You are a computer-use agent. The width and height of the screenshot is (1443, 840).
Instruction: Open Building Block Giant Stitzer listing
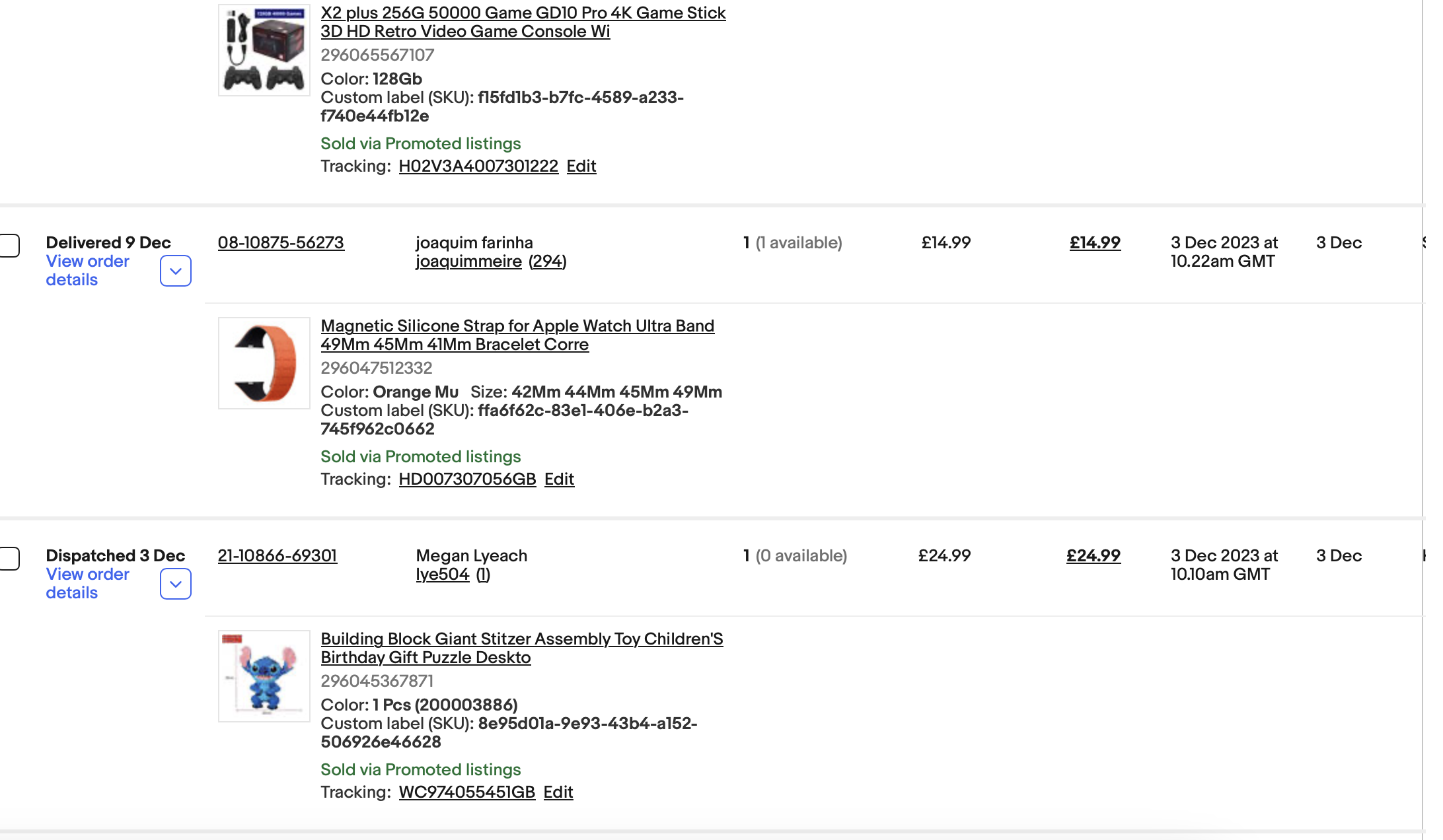click(x=522, y=648)
